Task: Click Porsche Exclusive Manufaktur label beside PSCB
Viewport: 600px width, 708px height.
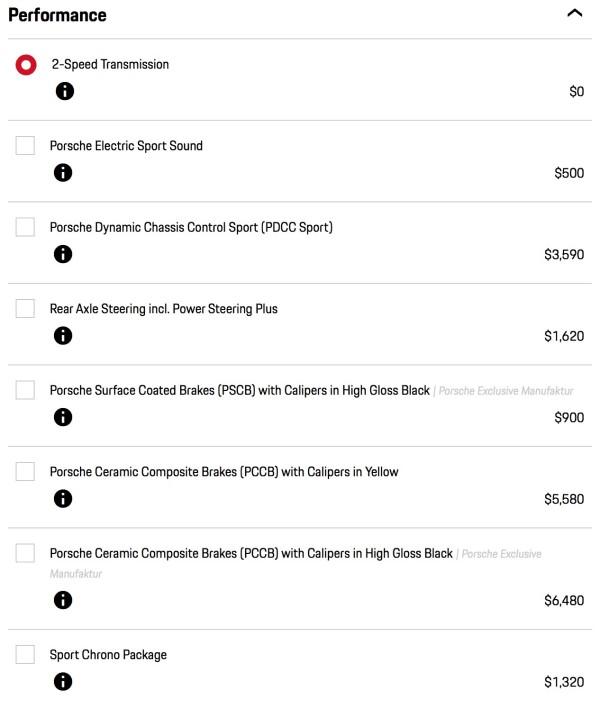Action: tap(506, 391)
